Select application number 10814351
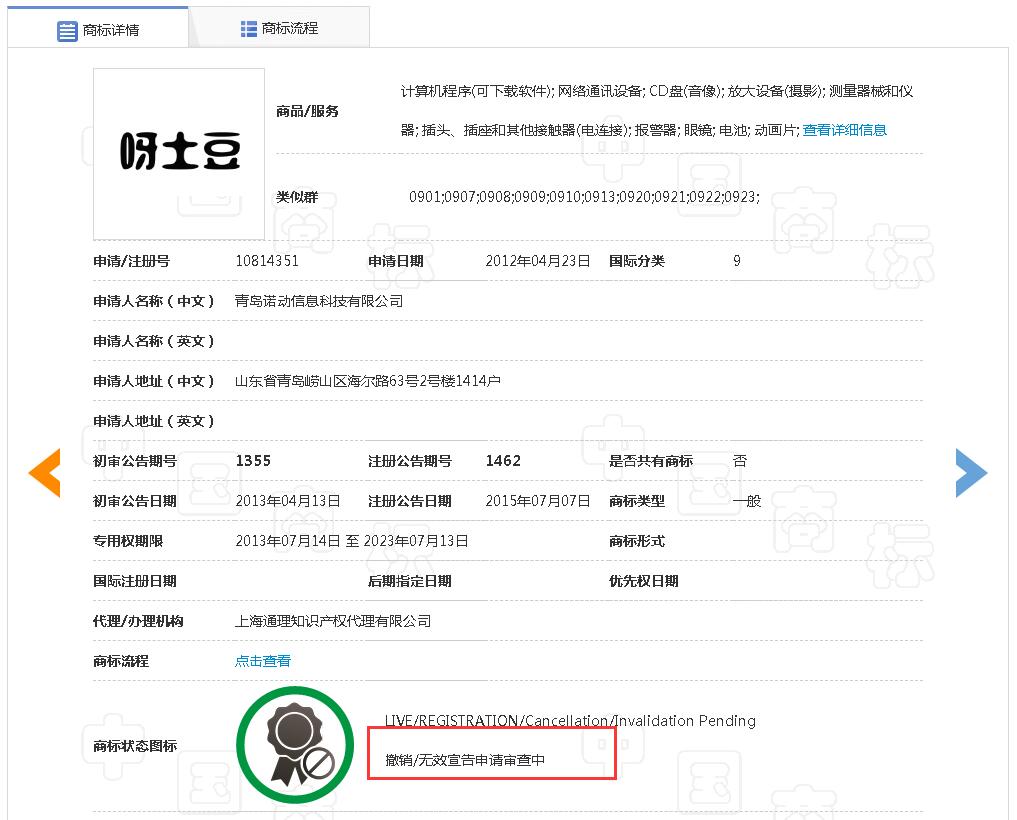The height and width of the screenshot is (820, 1017). (267, 261)
